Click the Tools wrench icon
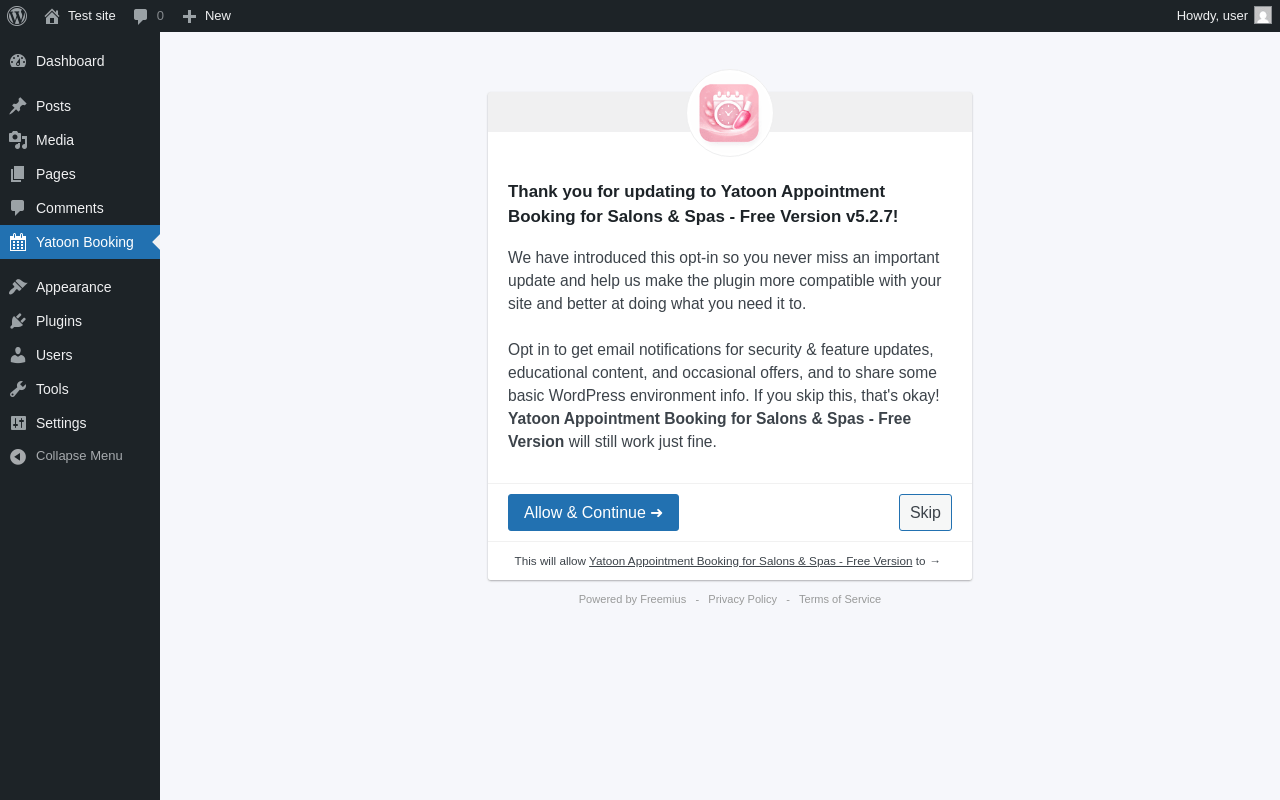 (18, 389)
